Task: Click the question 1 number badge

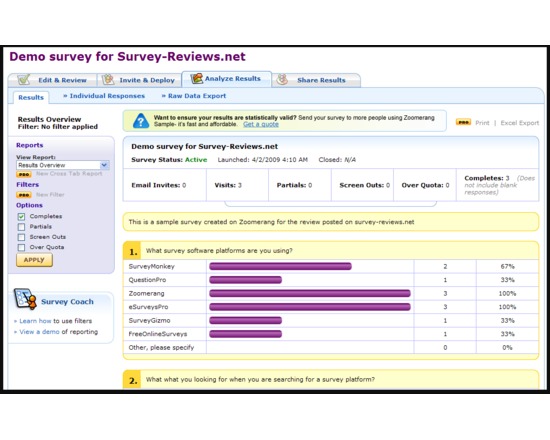Action: click(x=133, y=251)
